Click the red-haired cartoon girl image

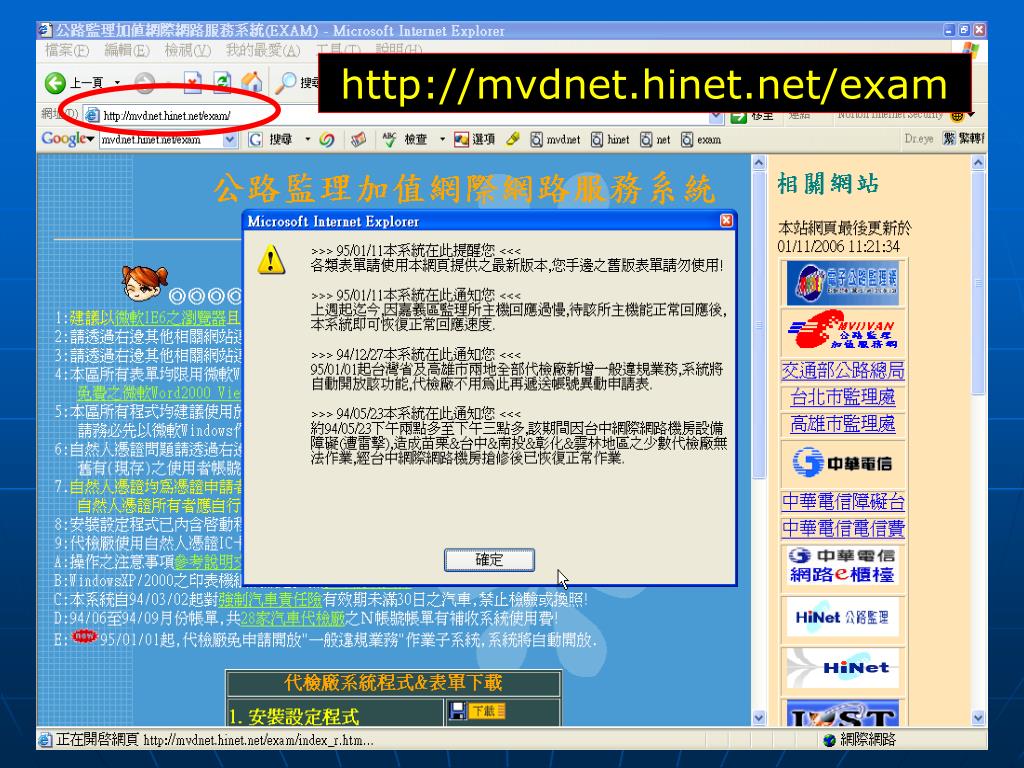pyautogui.click(x=144, y=283)
